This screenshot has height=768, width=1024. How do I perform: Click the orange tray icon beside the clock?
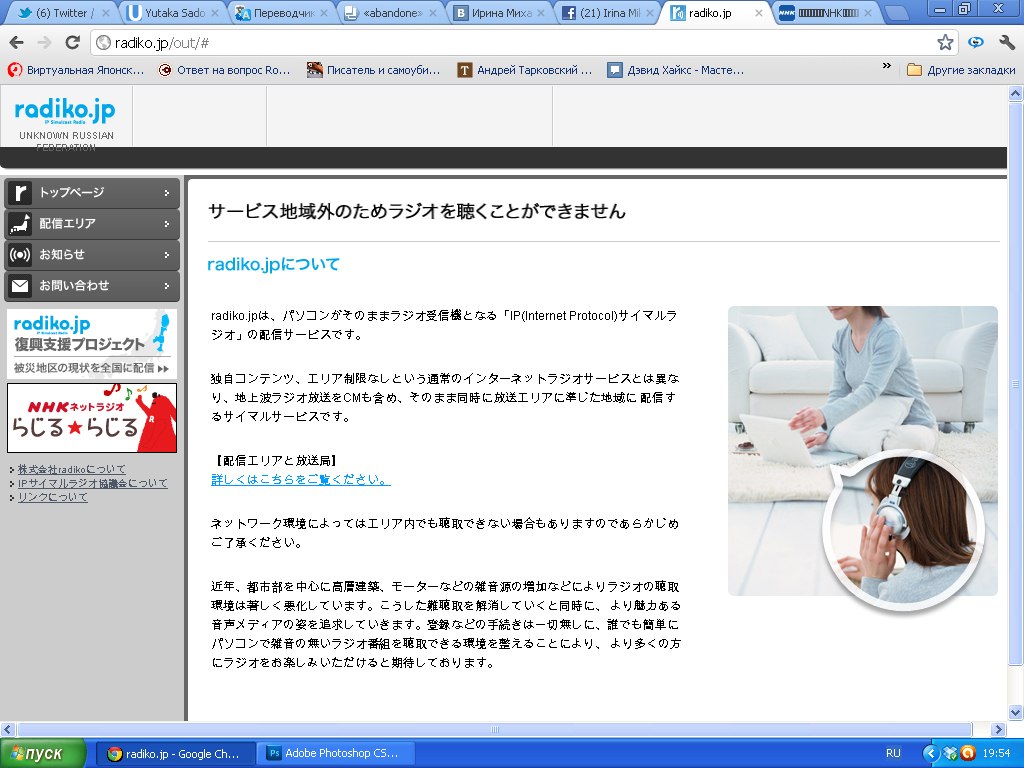(x=968, y=754)
